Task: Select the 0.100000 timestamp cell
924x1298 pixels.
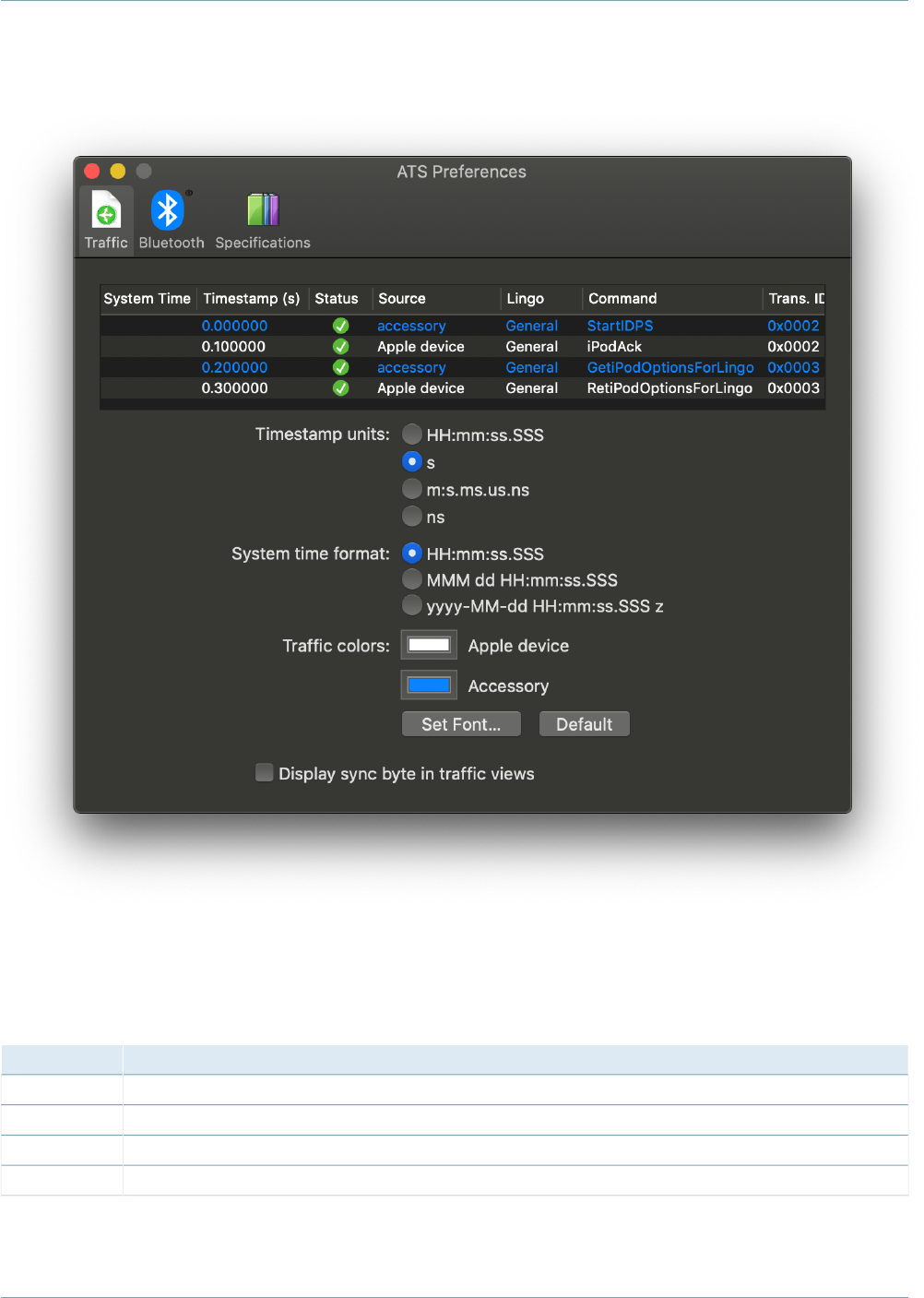Action: coord(233,347)
